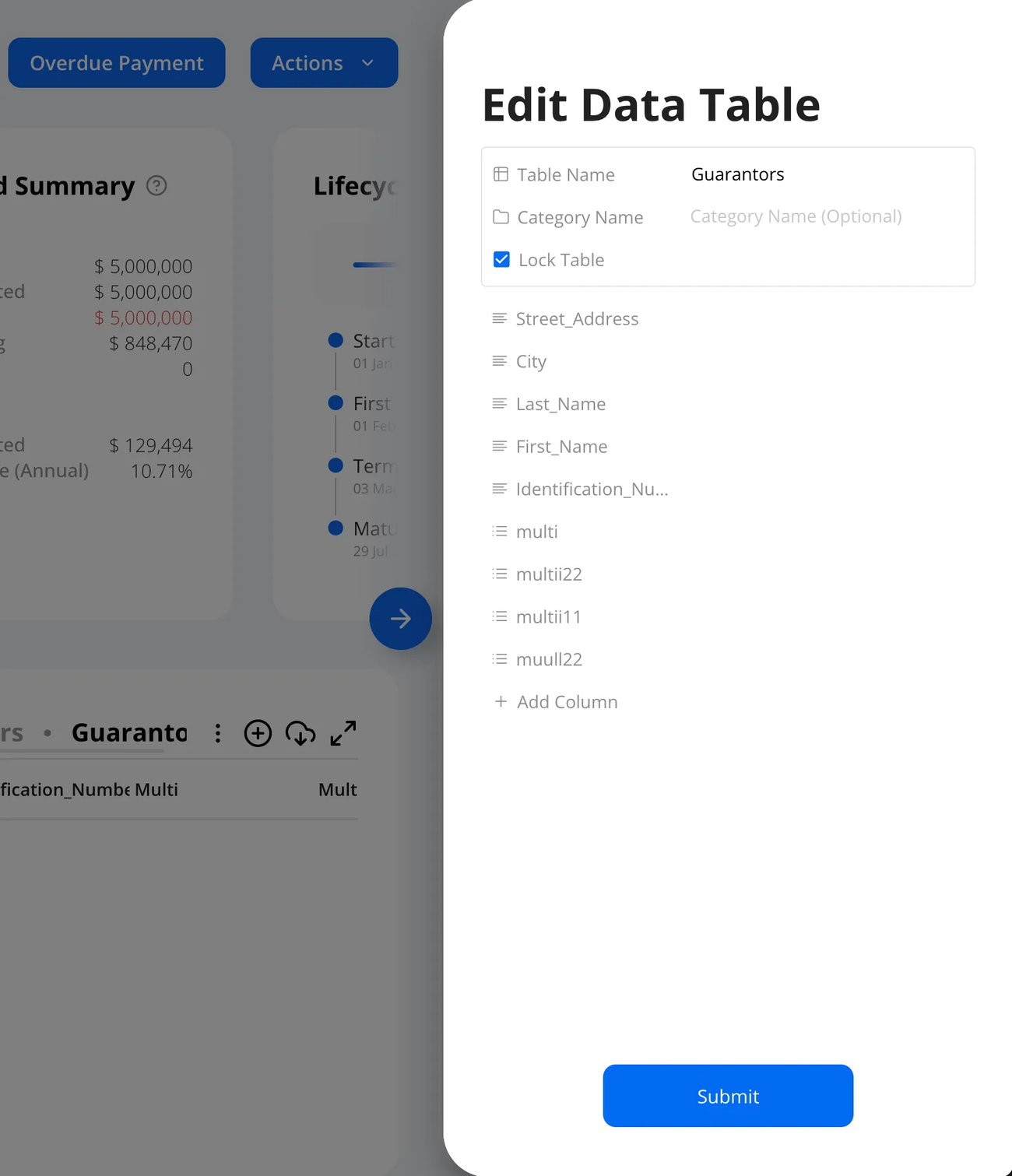The image size is (1012, 1176).
Task: Click the help question mark beside Summary
Action: click(156, 186)
